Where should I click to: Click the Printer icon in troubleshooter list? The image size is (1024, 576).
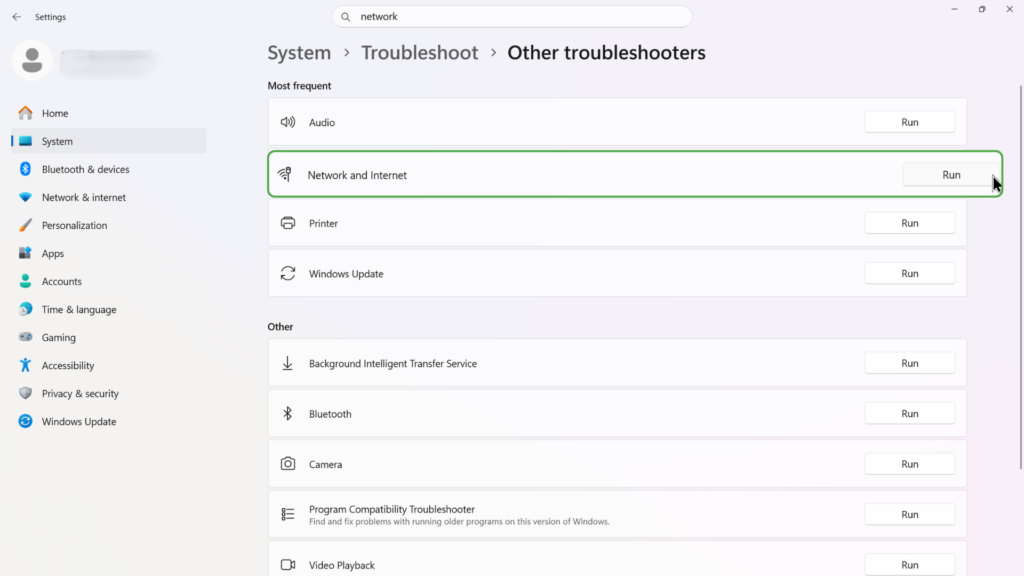point(288,223)
